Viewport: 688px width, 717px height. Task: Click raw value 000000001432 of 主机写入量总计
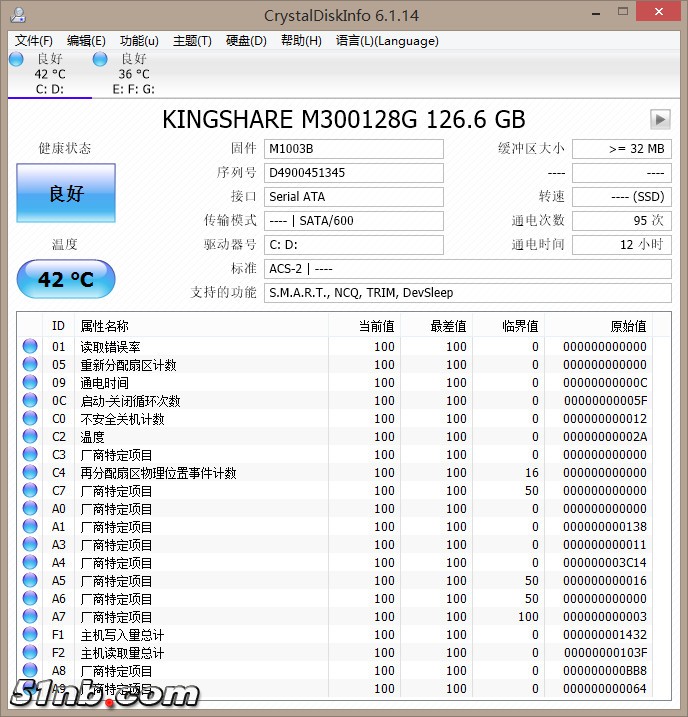tap(605, 635)
